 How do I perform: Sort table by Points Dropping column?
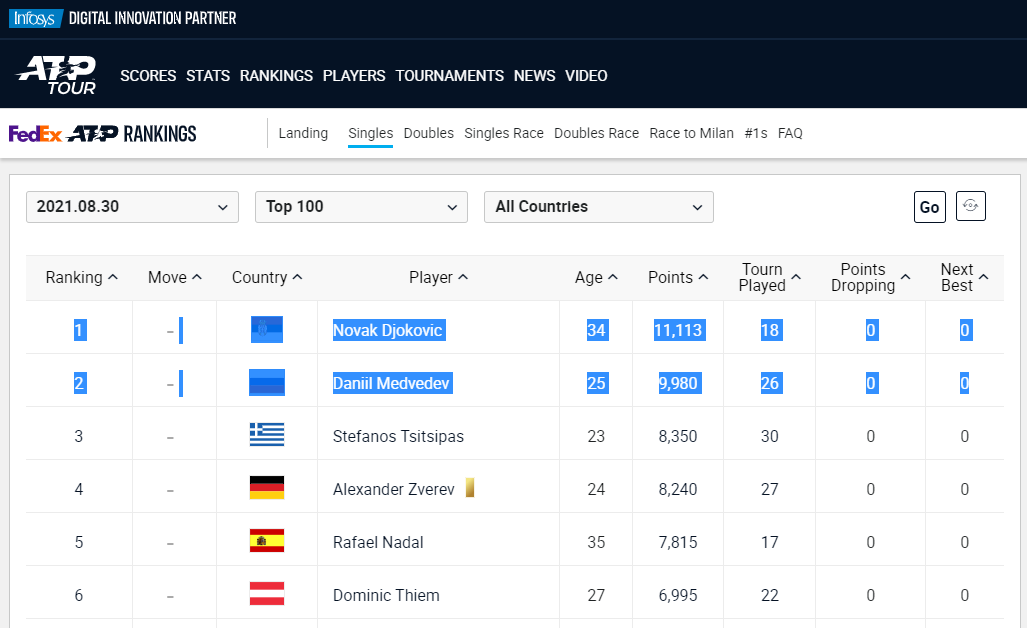870,278
